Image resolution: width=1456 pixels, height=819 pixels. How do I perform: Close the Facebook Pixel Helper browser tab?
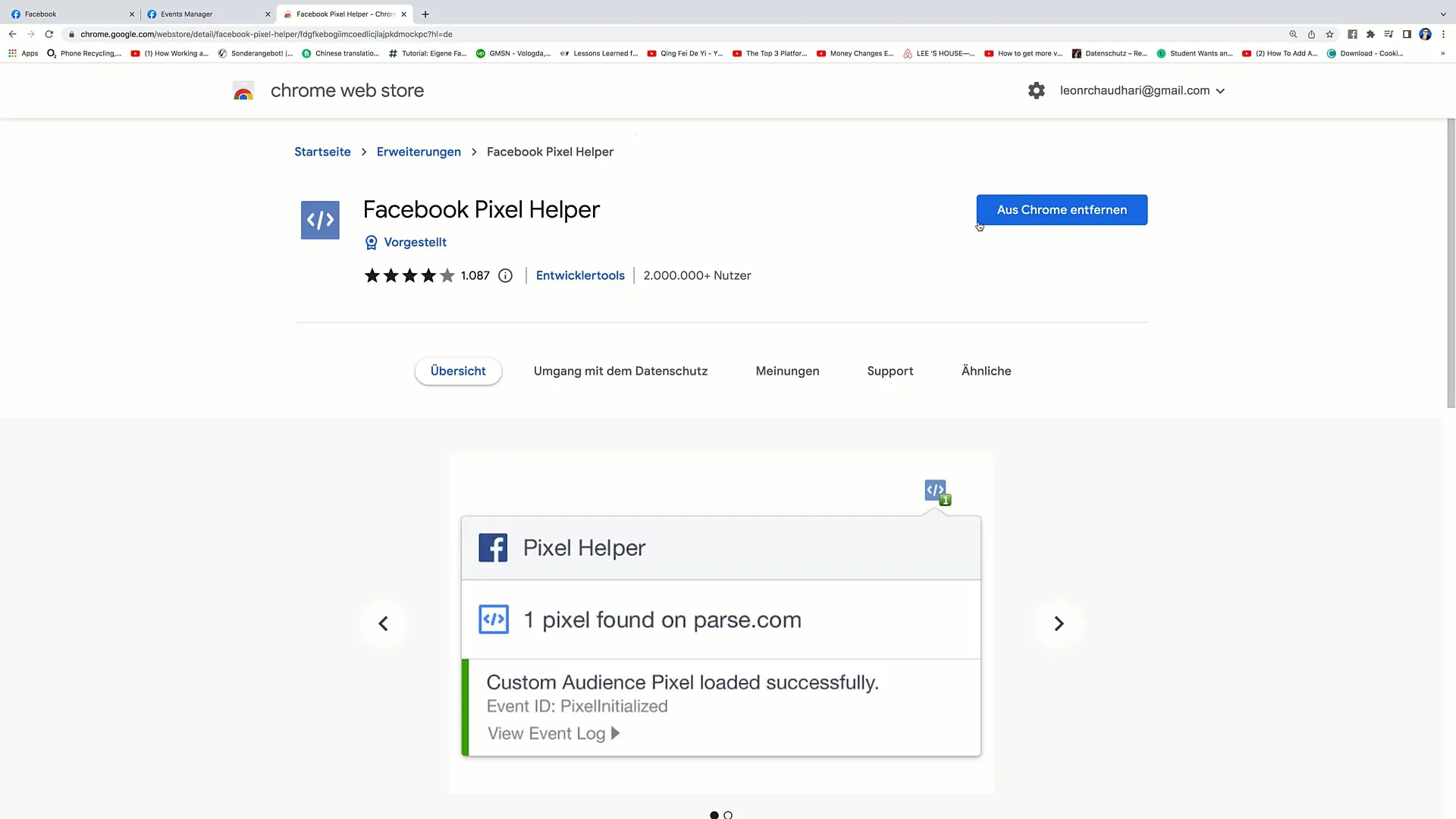(x=403, y=14)
